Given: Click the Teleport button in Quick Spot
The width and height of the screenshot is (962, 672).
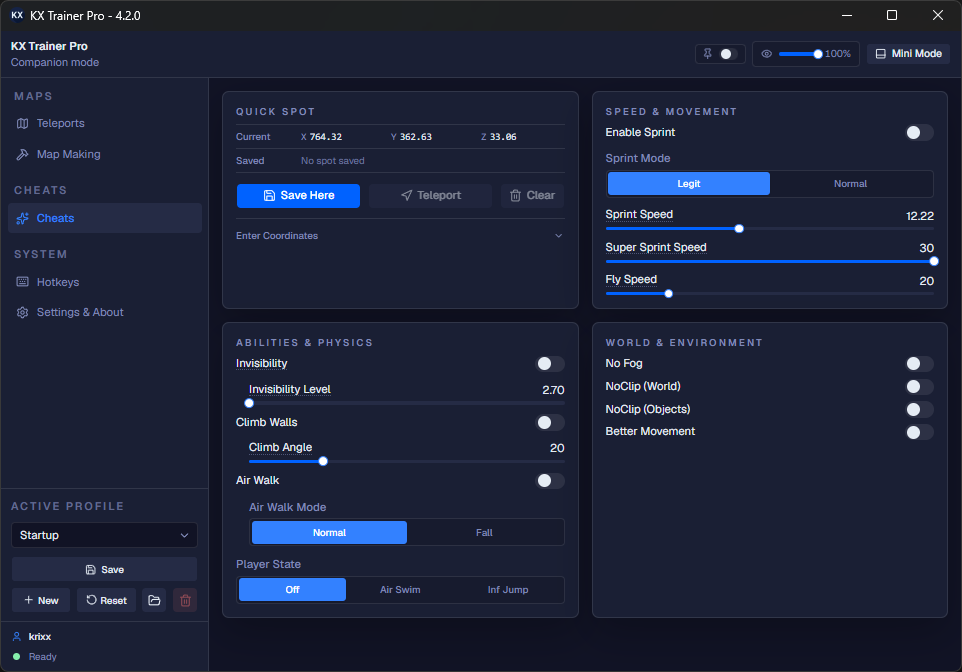Looking at the screenshot, I should pos(430,196).
